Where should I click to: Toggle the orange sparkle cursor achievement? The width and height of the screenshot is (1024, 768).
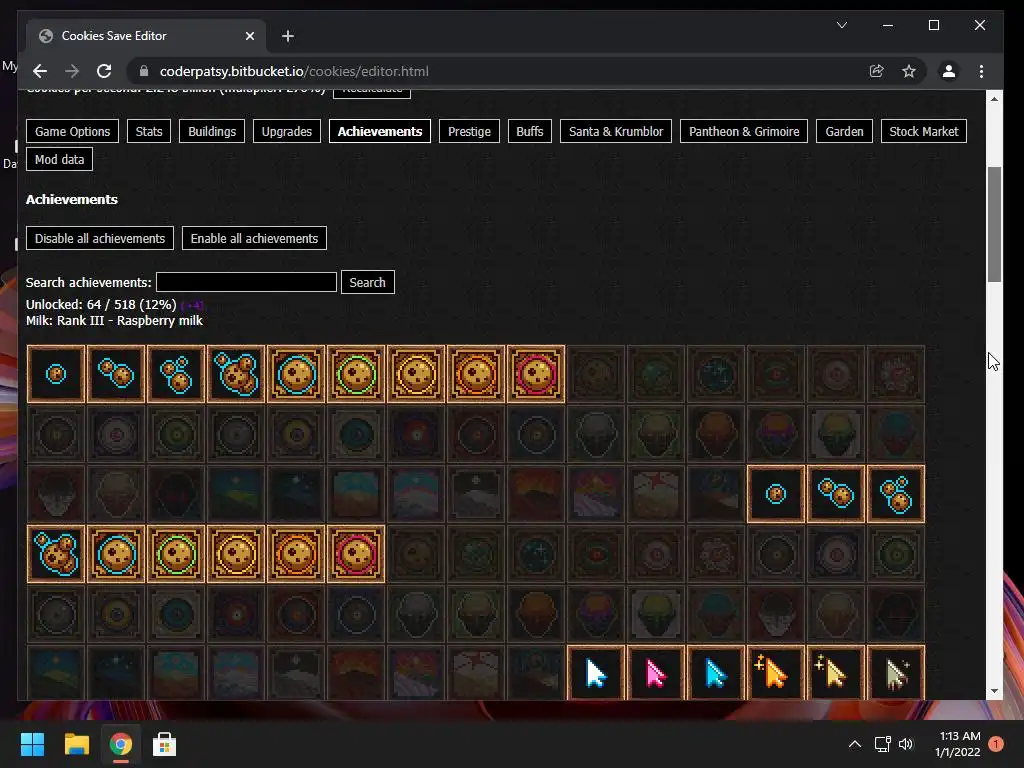776,673
